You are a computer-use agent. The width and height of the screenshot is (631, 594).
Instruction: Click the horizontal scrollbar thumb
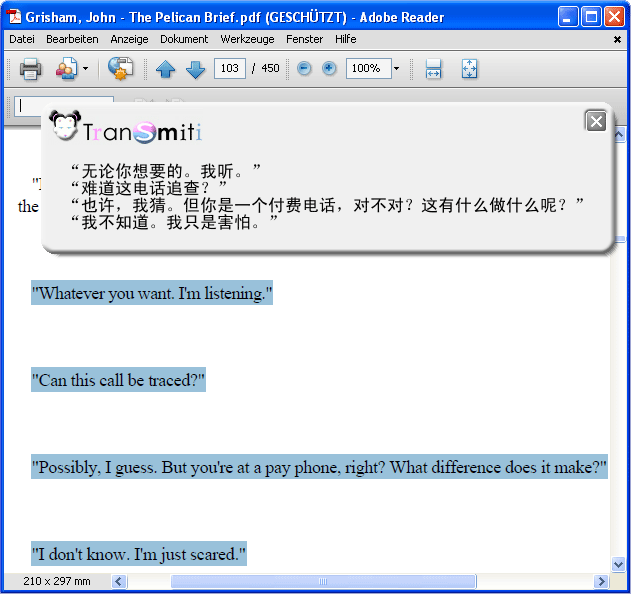324,582
